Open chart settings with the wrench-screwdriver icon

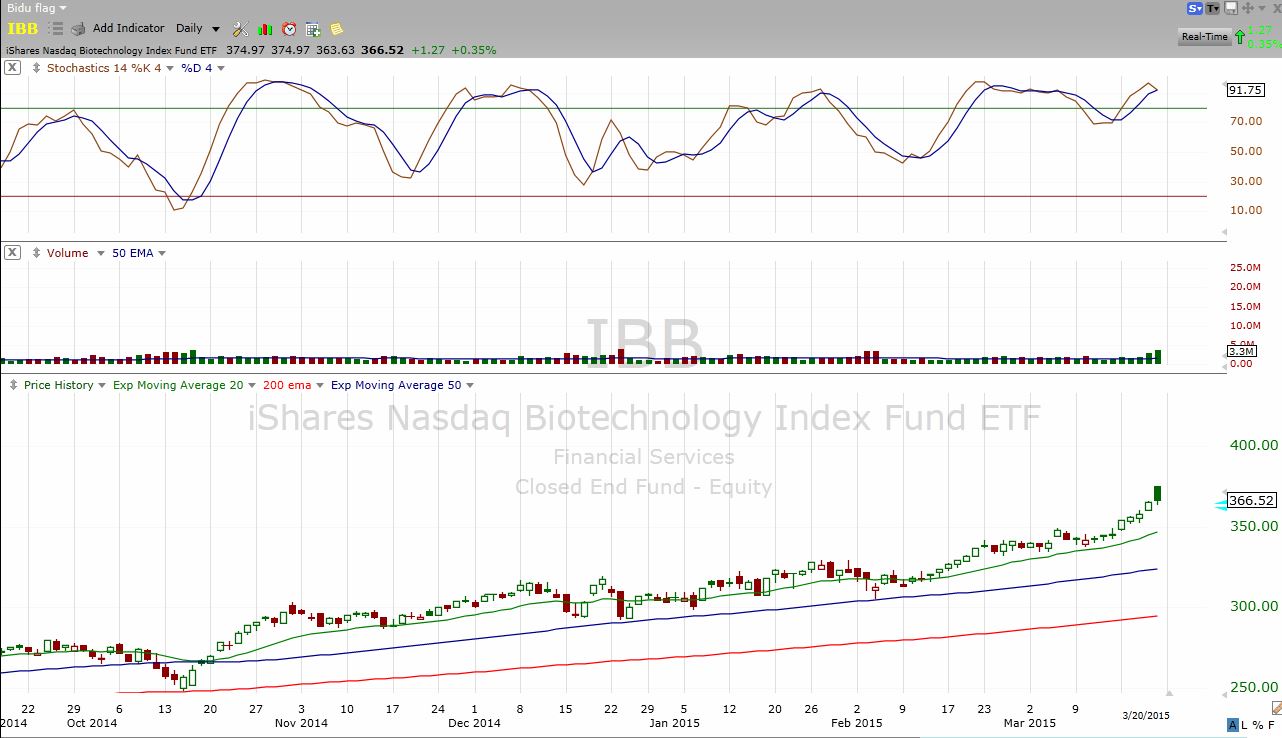click(240, 29)
